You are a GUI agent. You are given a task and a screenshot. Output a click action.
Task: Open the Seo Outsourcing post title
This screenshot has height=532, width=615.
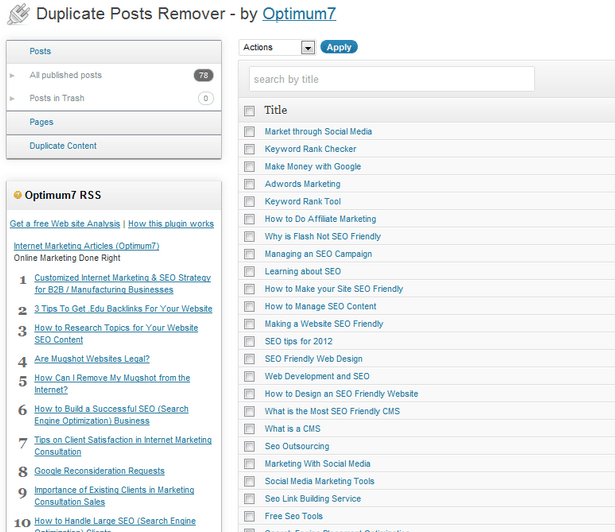pos(297,446)
